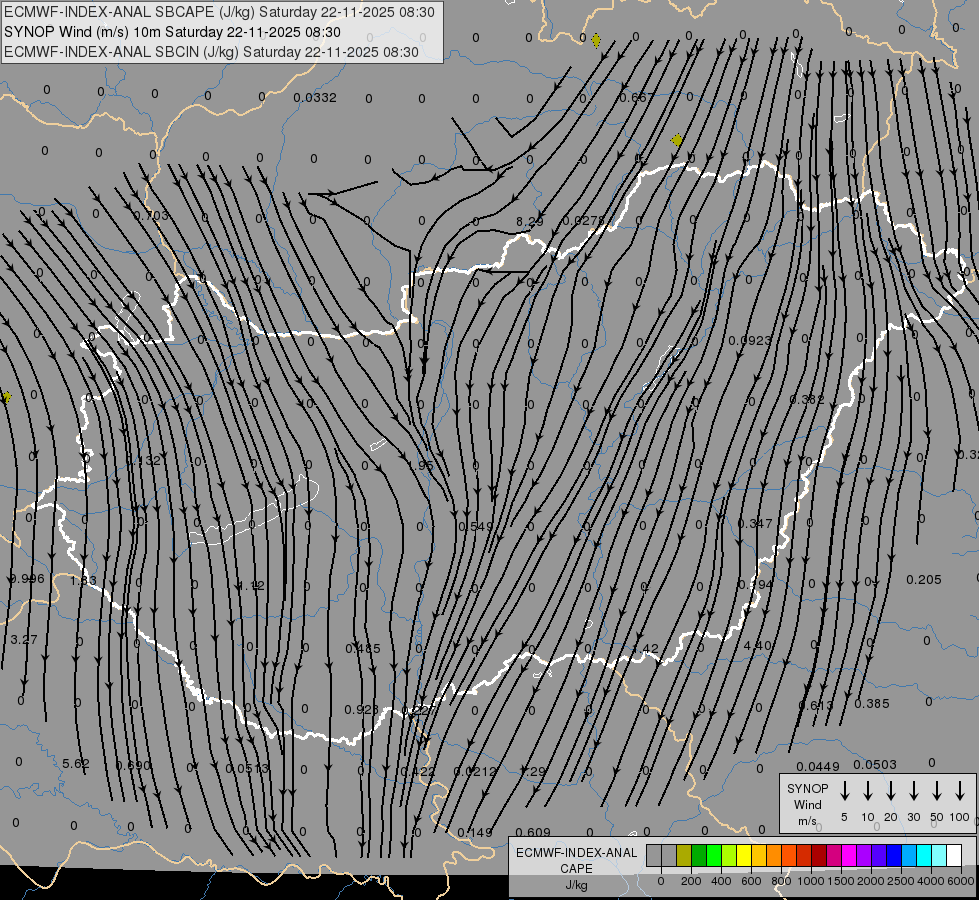
Task: Click the SYNOP Wind m/s legend label
Action: (x=808, y=804)
